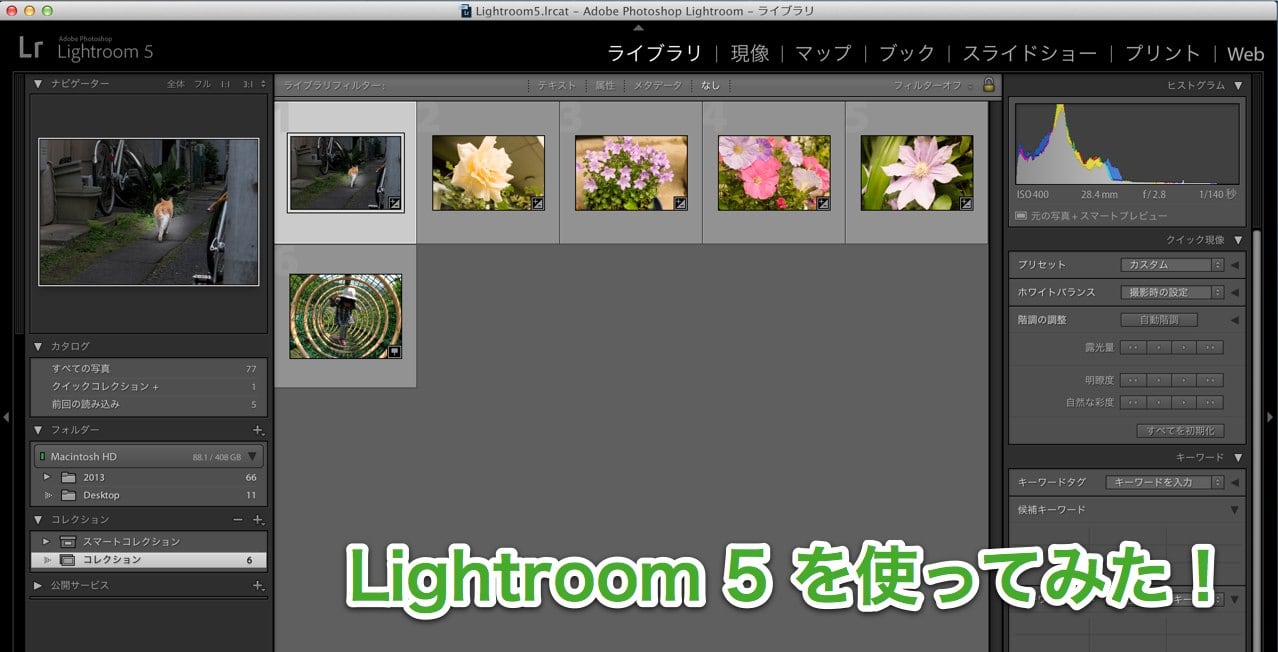
Task: Open the キーワードタグ dropdown
Action: tap(1165, 482)
